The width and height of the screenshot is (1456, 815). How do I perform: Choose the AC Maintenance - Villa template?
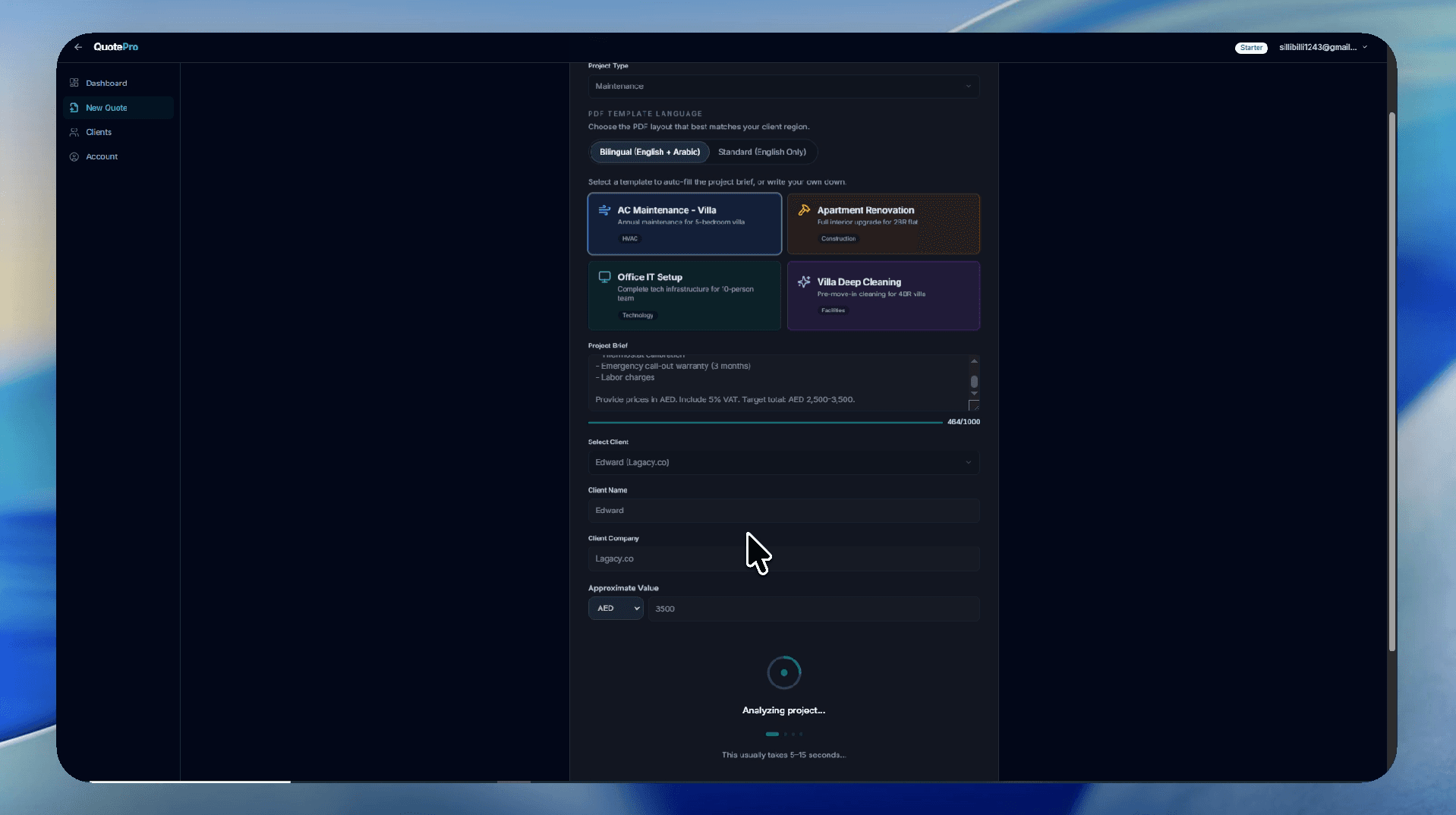(685, 224)
